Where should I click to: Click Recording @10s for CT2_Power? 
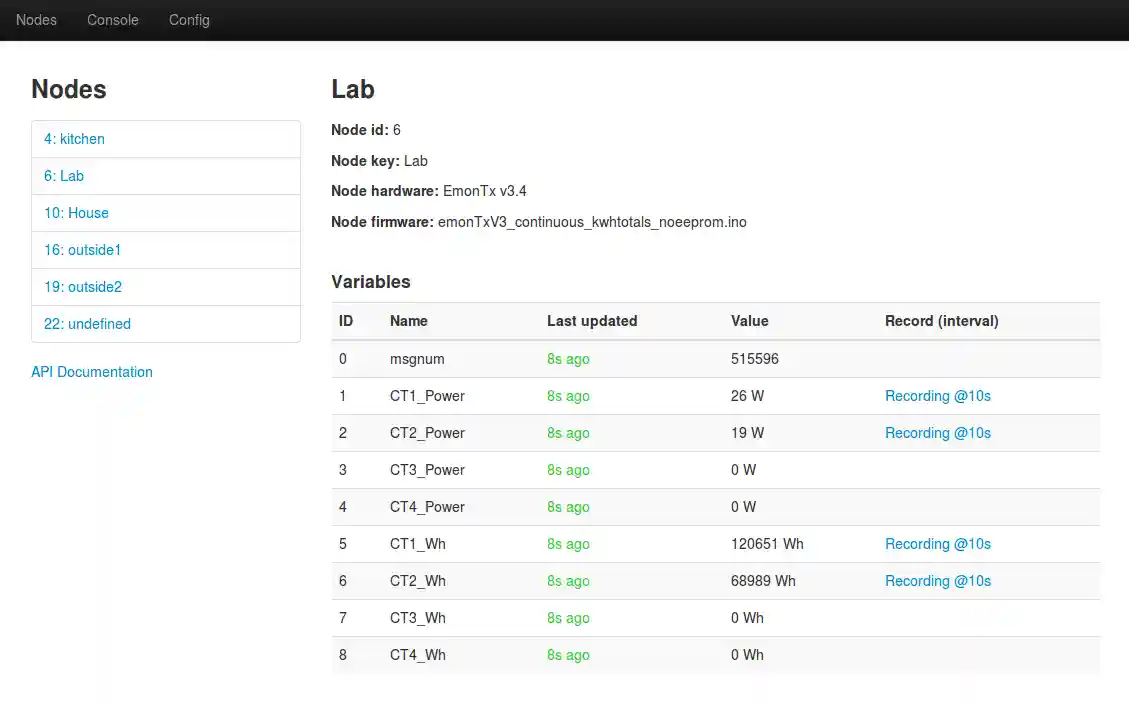pyautogui.click(x=937, y=433)
